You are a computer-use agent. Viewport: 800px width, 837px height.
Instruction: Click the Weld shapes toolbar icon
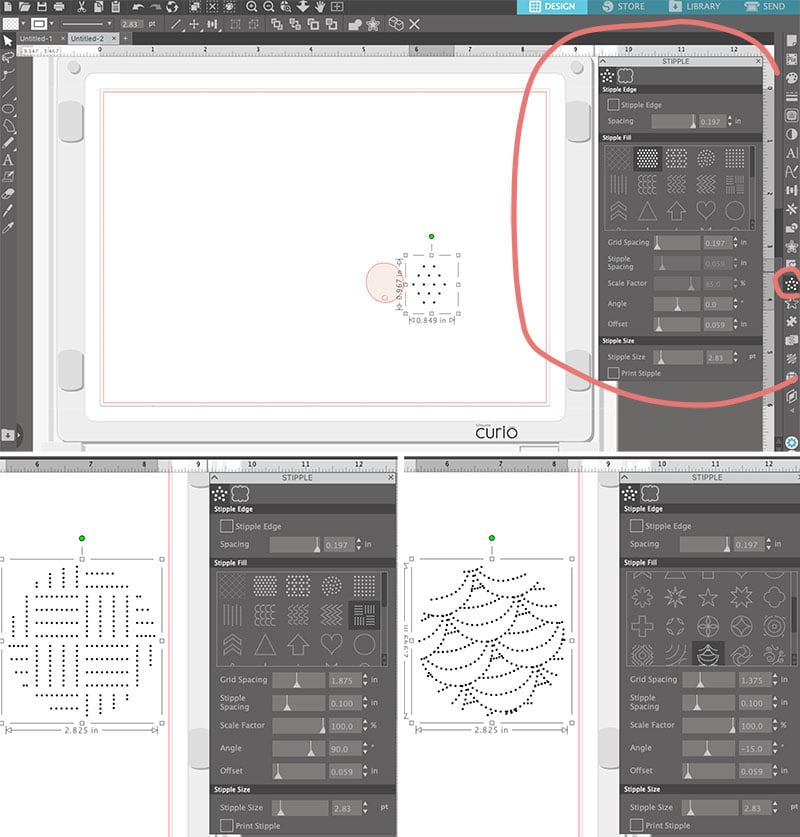354,24
